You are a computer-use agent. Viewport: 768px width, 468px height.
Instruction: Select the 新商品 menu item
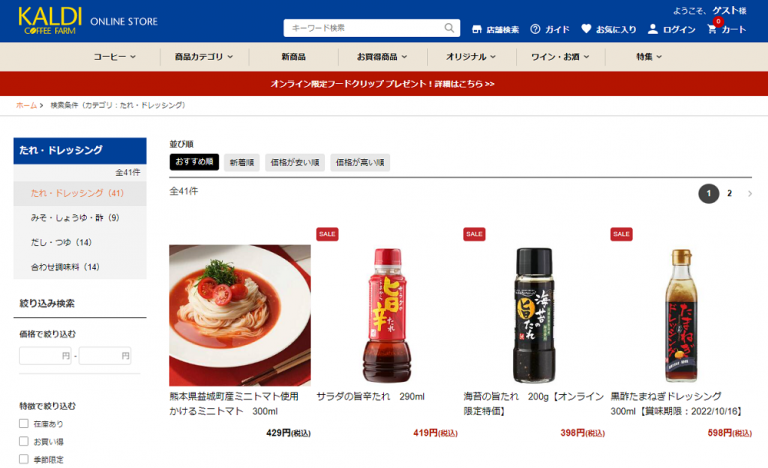coord(293,57)
